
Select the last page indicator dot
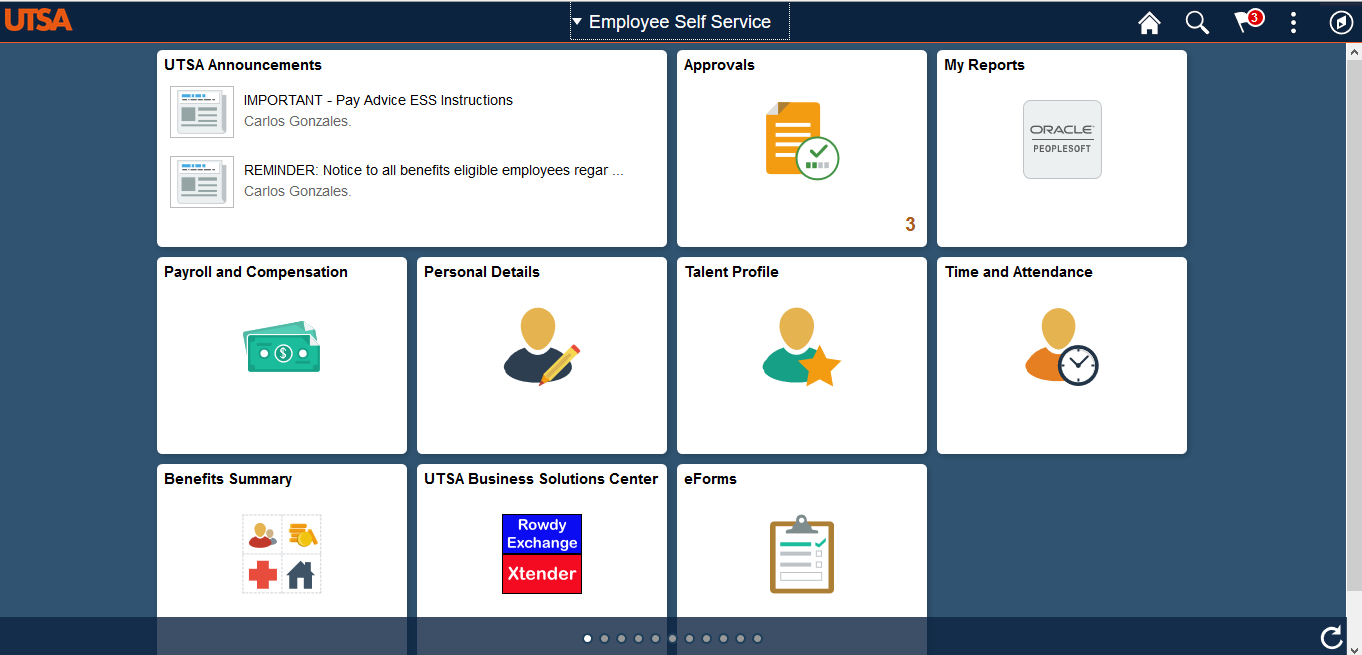click(x=757, y=638)
